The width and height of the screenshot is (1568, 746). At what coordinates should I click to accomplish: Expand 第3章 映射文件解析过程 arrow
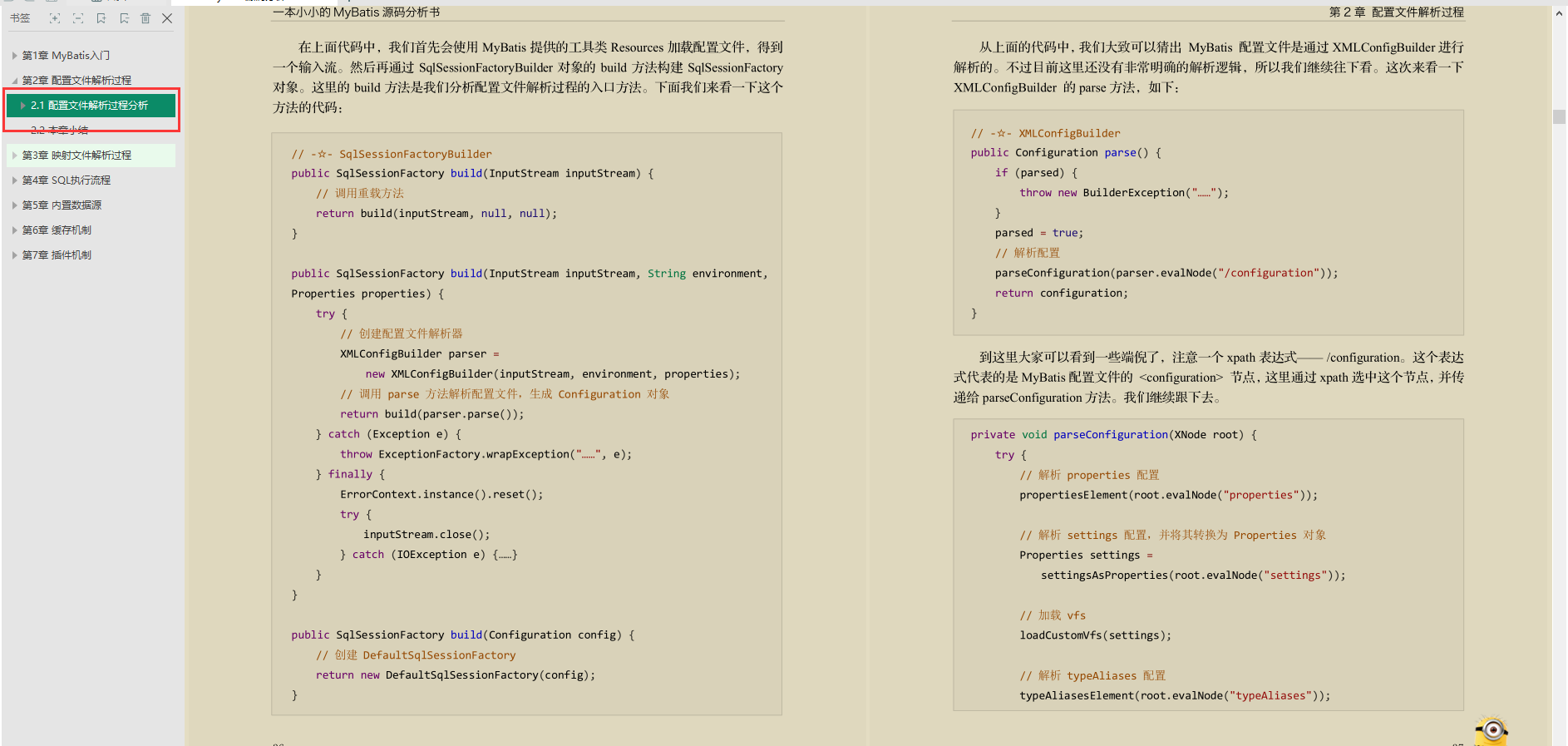coord(15,156)
